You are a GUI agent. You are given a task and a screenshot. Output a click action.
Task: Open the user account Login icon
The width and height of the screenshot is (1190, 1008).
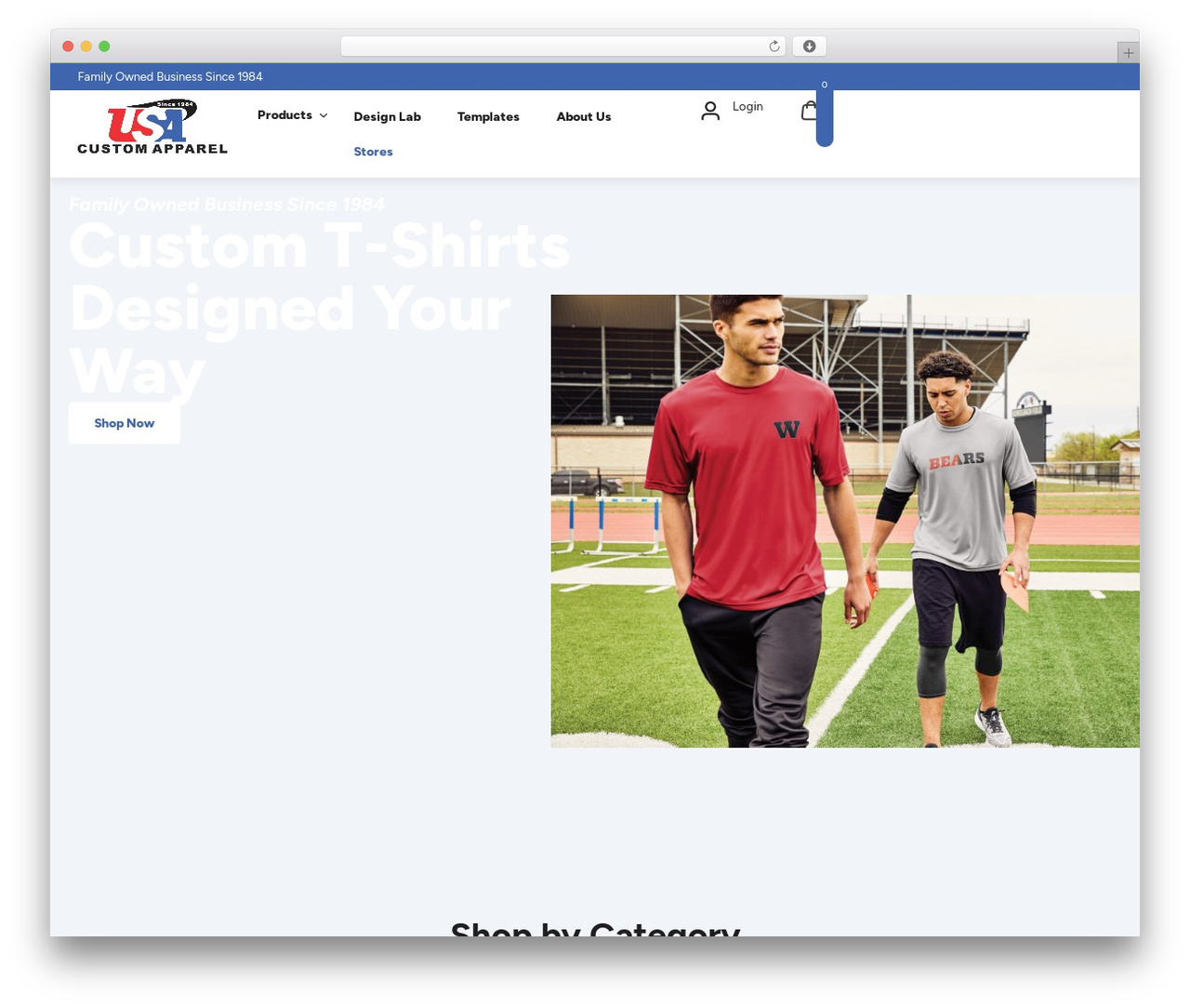click(x=710, y=112)
